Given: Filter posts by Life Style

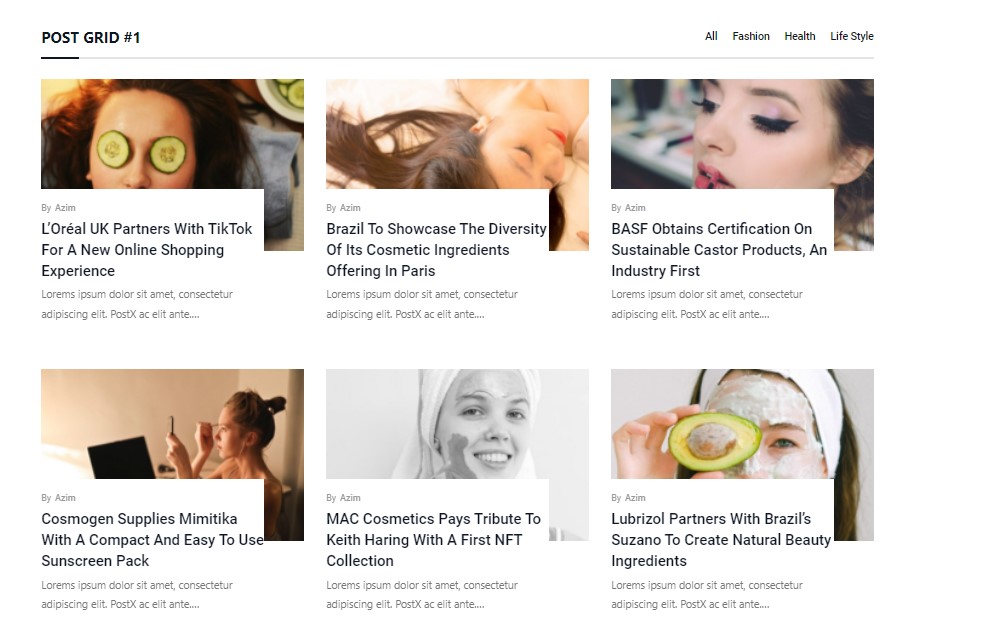Looking at the screenshot, I should (x=851, y=36).
